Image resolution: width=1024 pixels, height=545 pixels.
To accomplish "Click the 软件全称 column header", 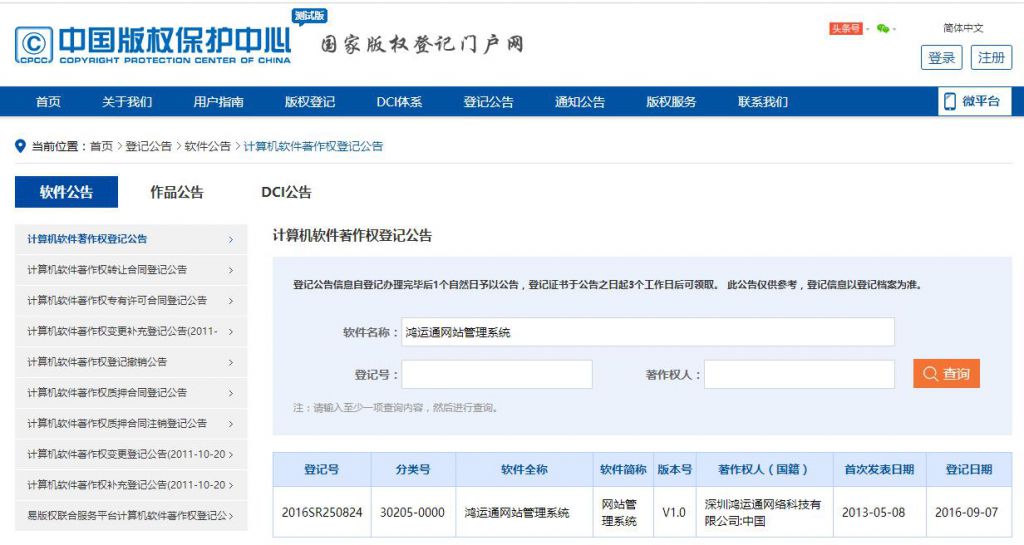I will point(524,469).
